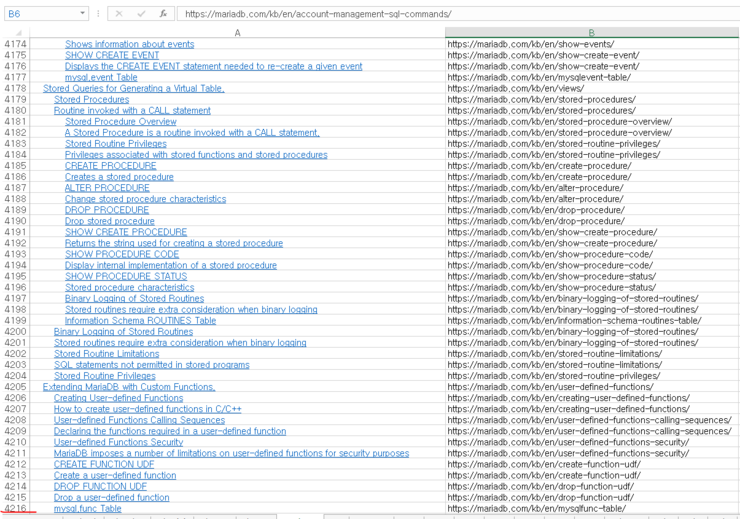Open 'Create a user-defined function' link
The image size is (740, 519).
[x=115, y=476]
